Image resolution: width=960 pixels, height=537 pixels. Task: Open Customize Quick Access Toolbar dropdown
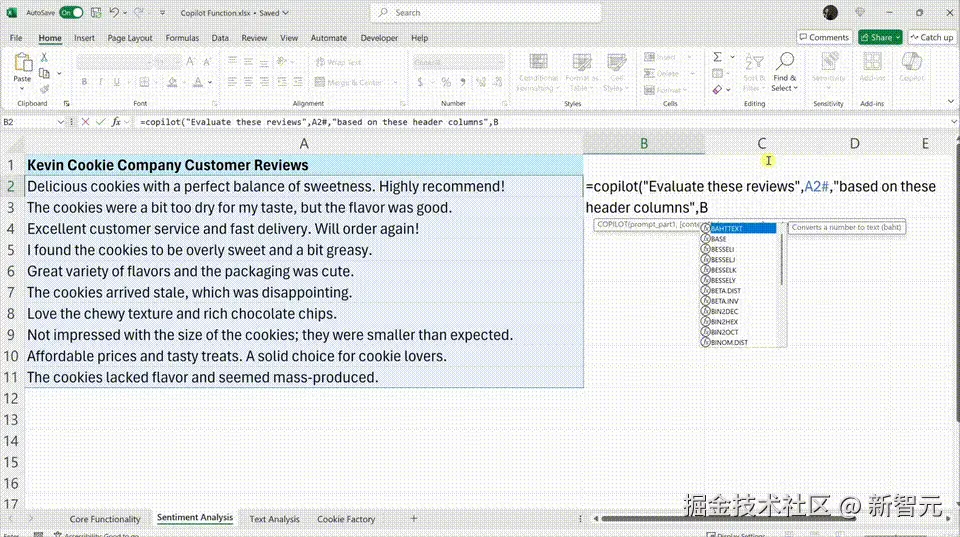tap(162, 13)
